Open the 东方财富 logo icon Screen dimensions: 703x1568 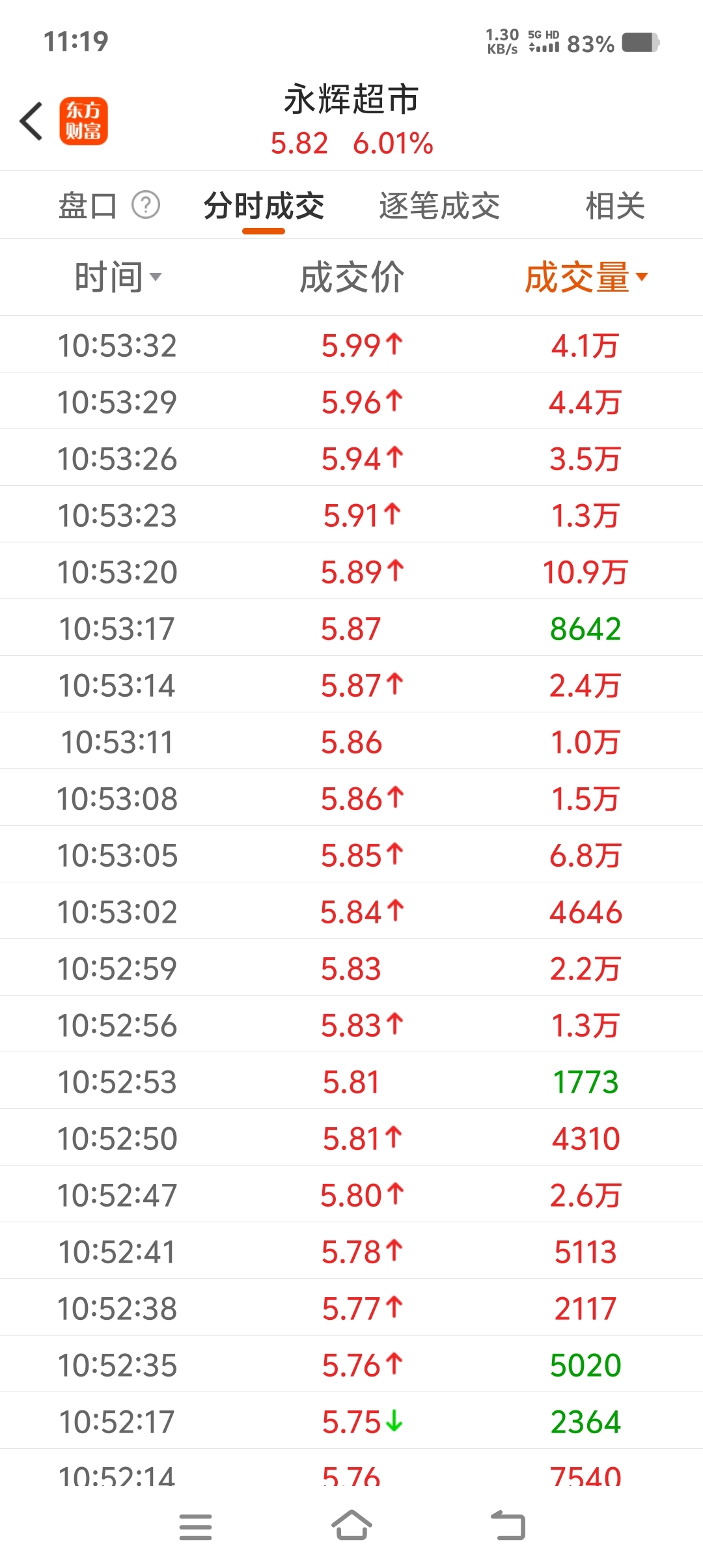(x=83, y=121)
